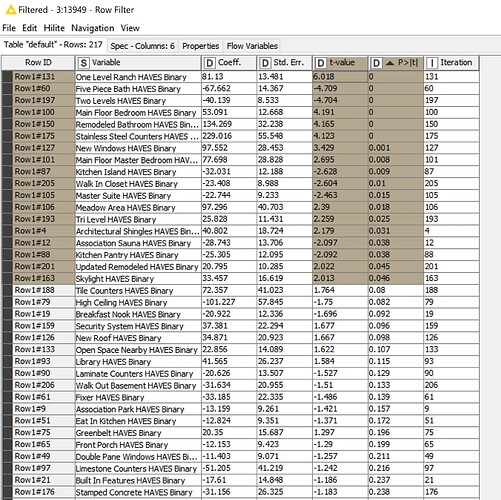Click the coefficient value -101.227

[229, 302]
